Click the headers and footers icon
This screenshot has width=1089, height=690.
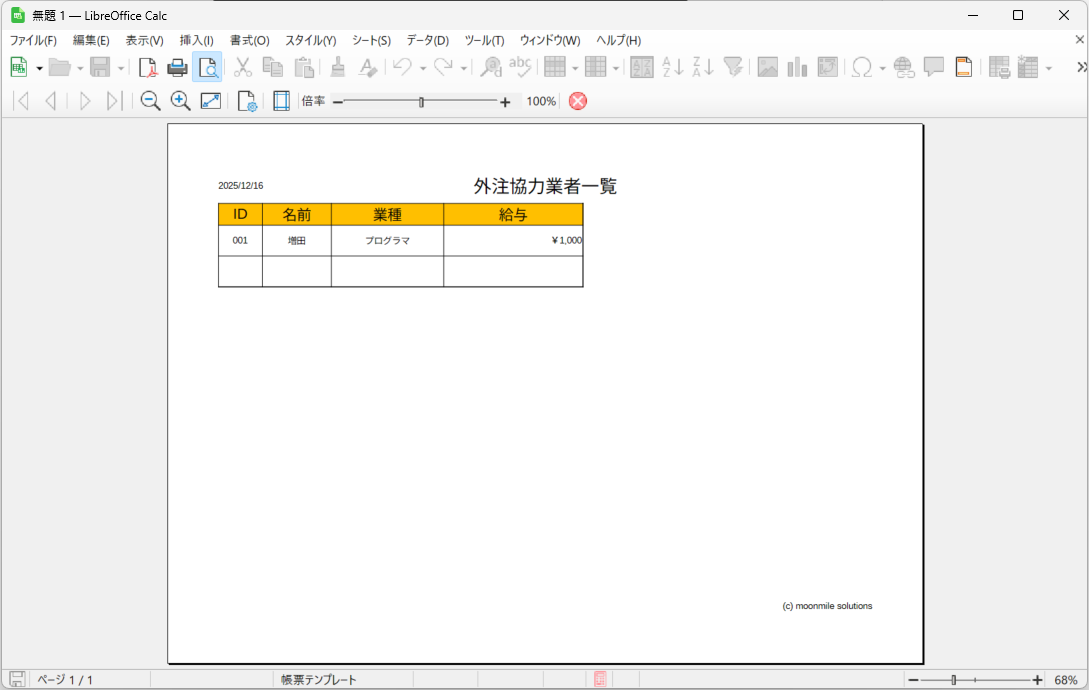(963, 67)
